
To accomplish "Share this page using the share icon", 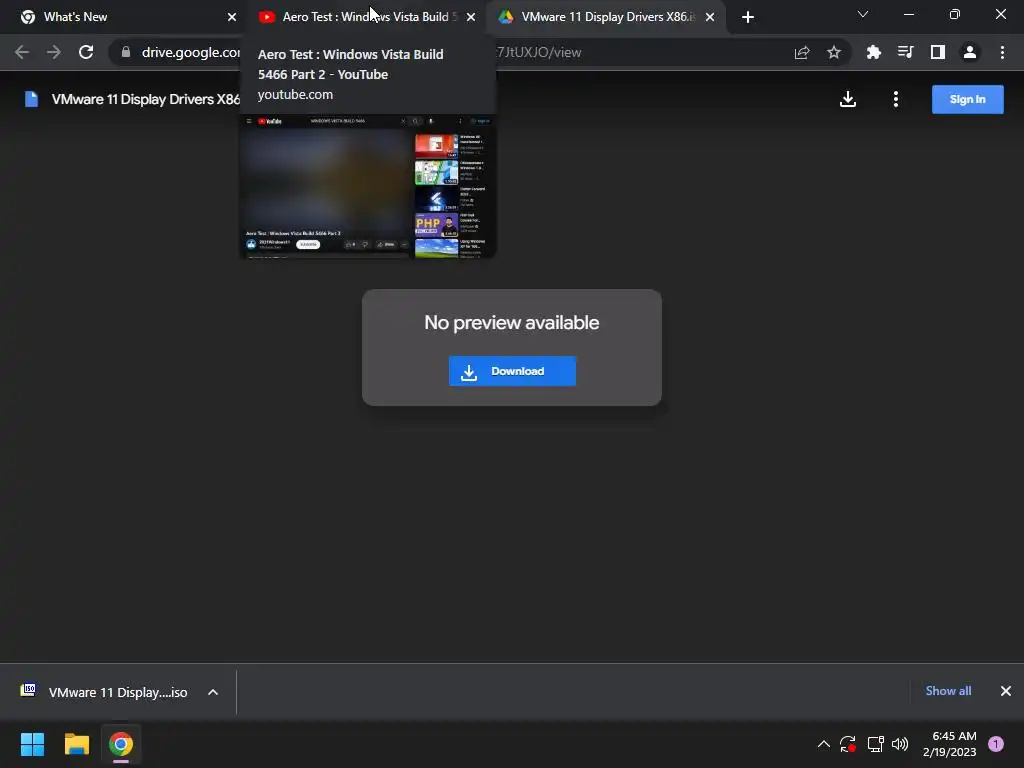I will pyautogui.click(x=802, y=52).
